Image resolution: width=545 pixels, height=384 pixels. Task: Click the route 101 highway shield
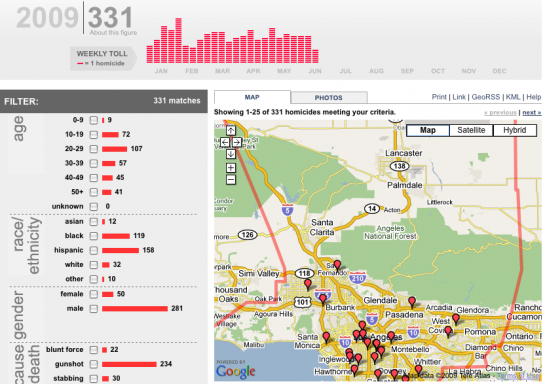point(302,302)
